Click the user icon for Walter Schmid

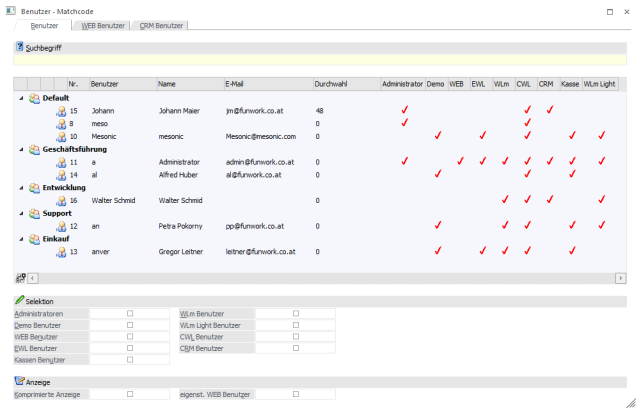60,200
